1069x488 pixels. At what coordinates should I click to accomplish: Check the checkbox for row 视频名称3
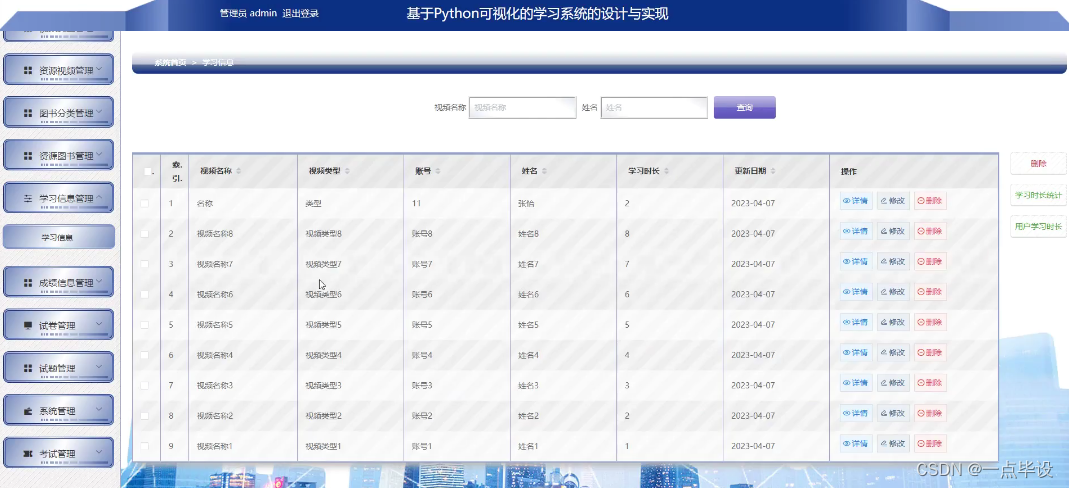click(x=144, y=386)
